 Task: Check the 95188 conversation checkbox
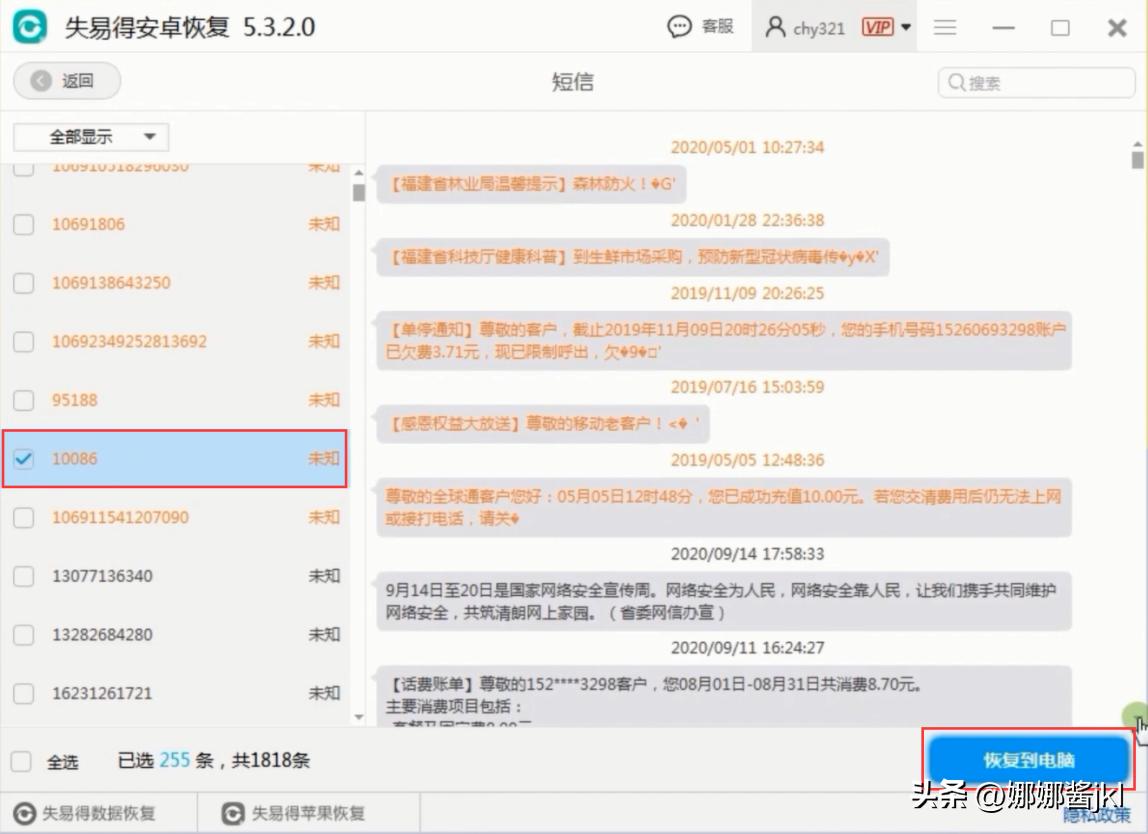[23, 400]
